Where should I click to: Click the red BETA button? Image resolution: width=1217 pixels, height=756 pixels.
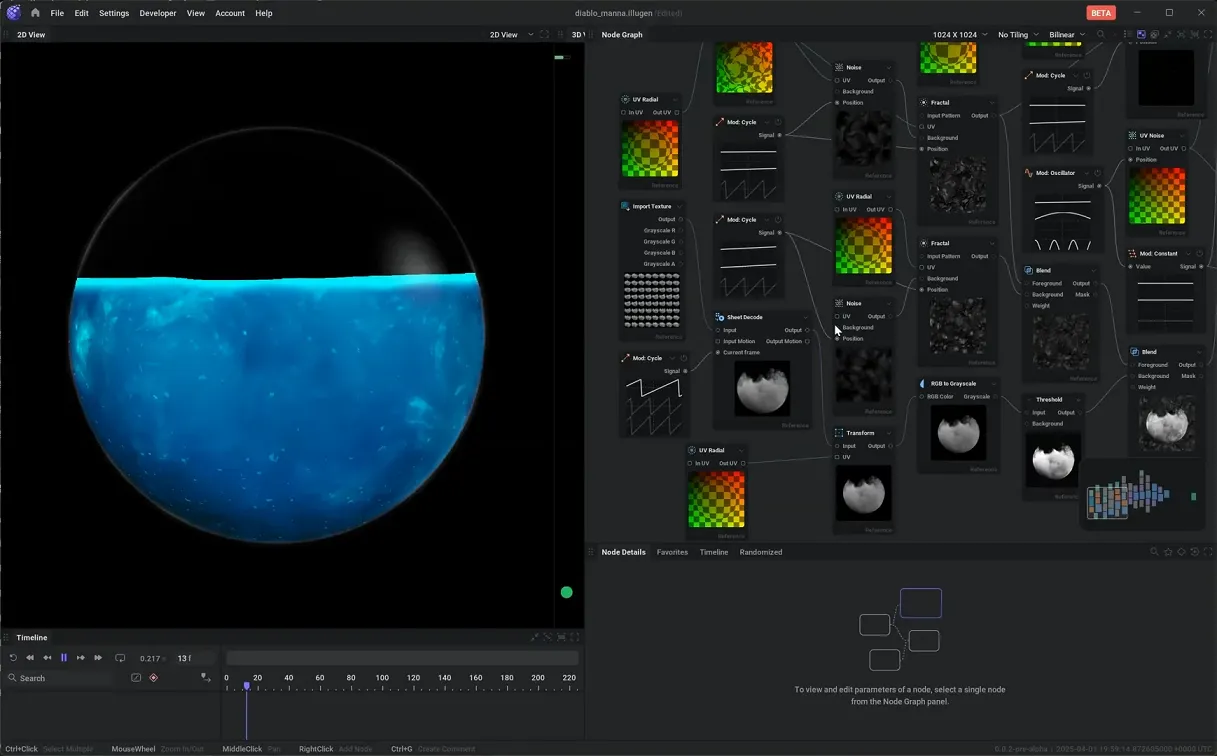tap(1101, 13)
